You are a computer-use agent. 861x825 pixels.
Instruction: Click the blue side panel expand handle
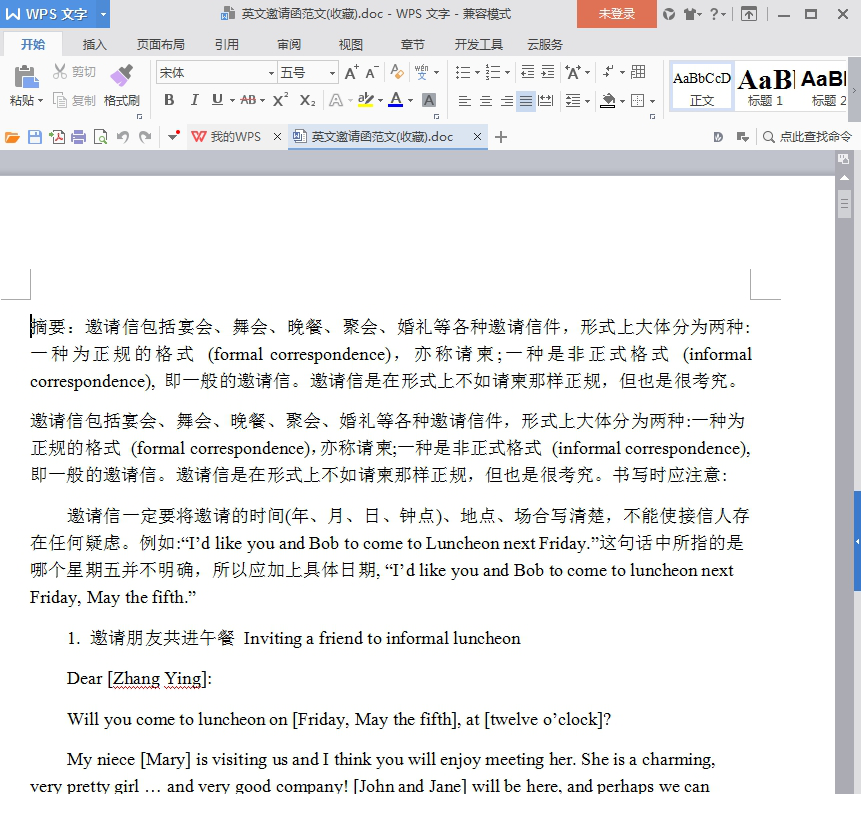(857, 541)
